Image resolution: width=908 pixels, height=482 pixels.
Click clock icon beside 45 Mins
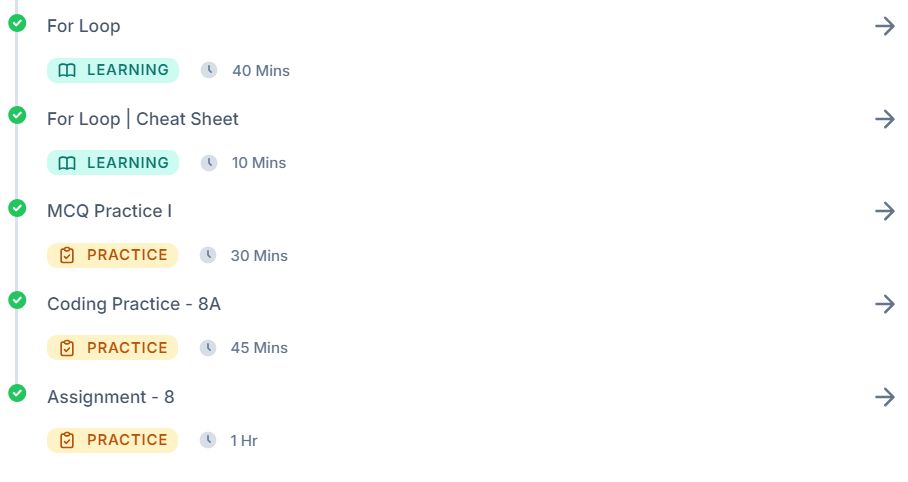[208, 348]
